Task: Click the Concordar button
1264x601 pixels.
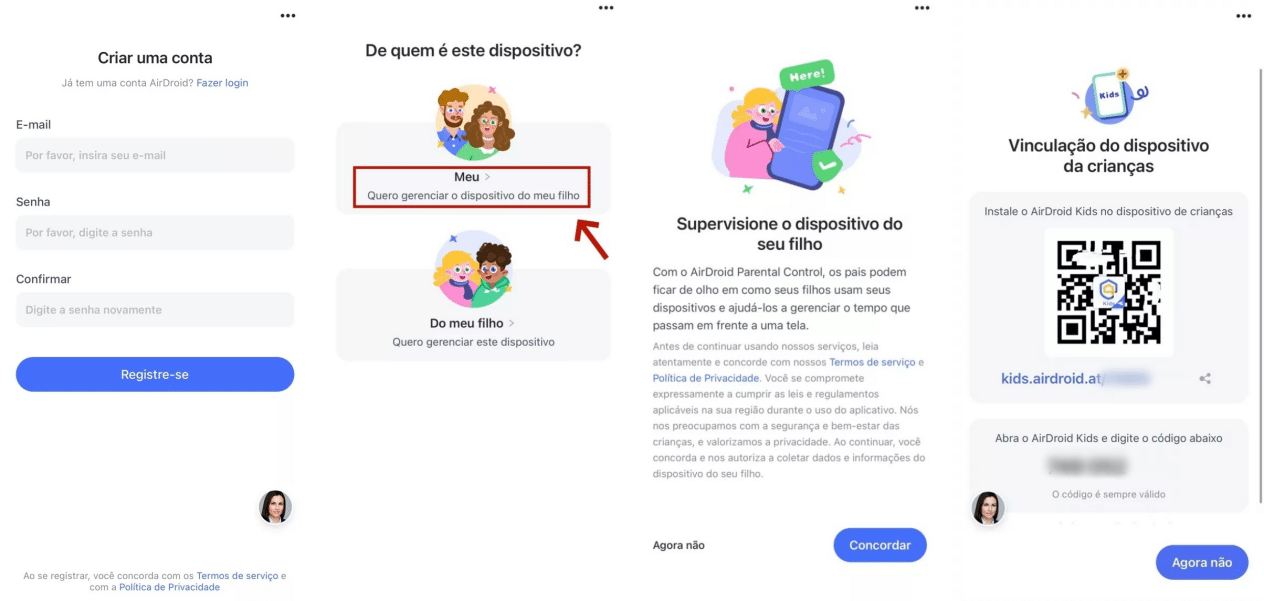Action: 880,545
